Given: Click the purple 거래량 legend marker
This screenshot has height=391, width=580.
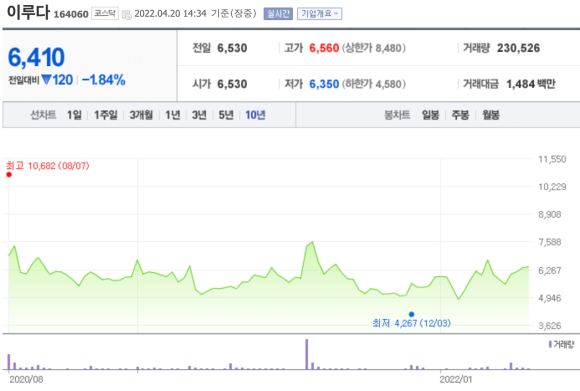Looking at the screenshot, I should coord(550,344).
